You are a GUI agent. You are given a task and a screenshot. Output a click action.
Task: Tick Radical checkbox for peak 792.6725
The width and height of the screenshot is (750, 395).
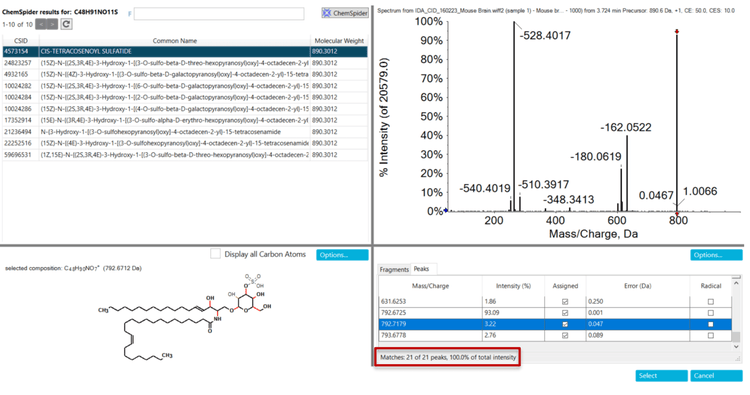coord(710,313)
